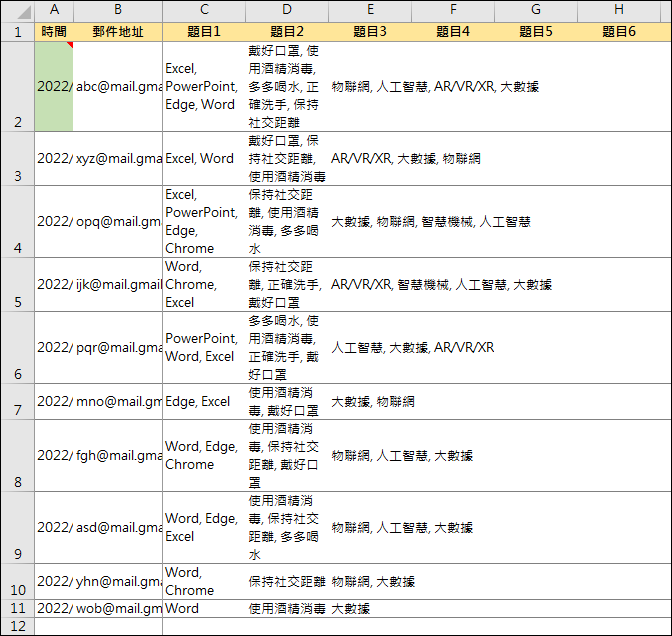Click the yhn@mail.gma email cell
Viewport: 672px width, 636px height.
(x=118, y=582)
